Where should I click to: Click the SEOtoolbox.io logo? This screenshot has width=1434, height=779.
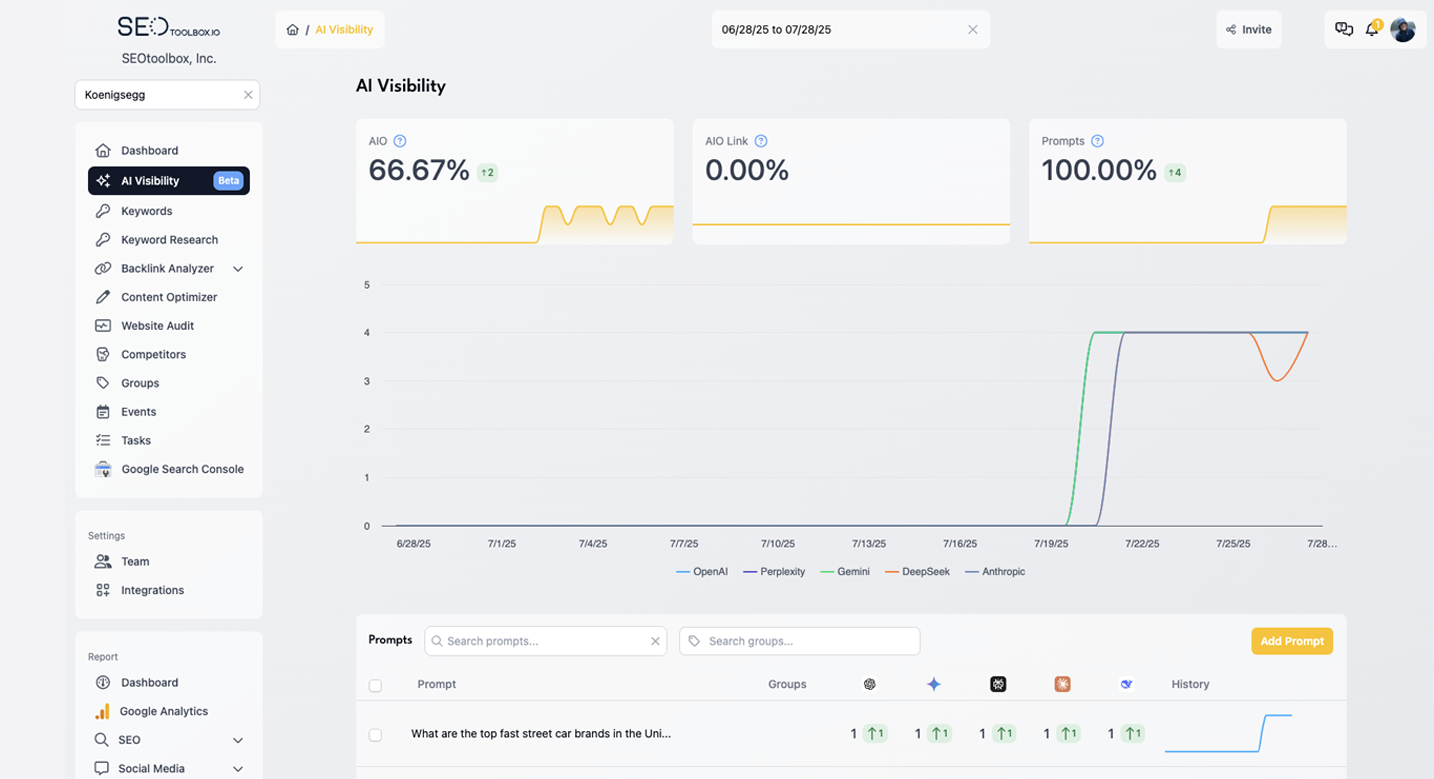click(x=168, y=27)
